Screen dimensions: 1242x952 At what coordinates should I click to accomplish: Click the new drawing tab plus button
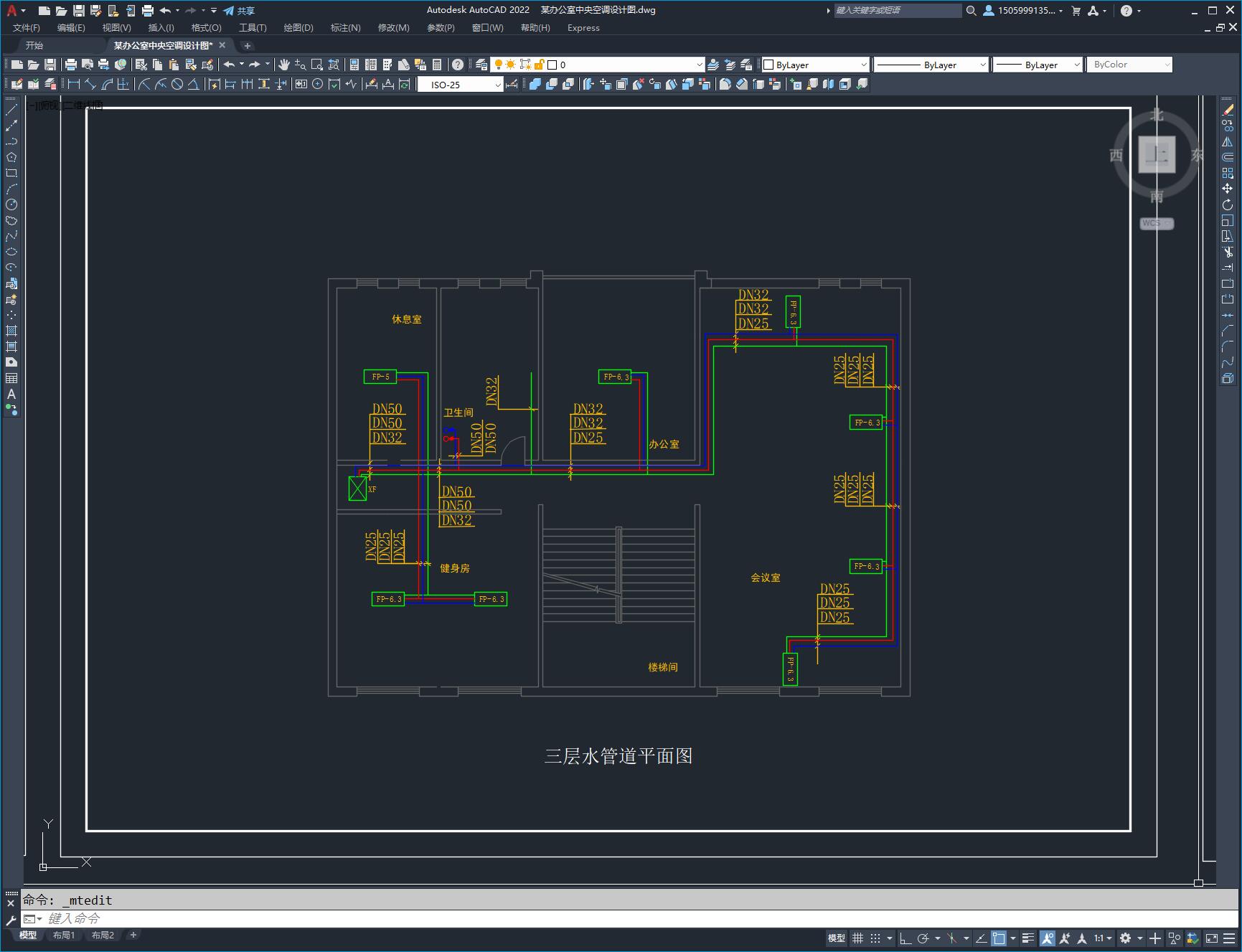pos(248,46)
